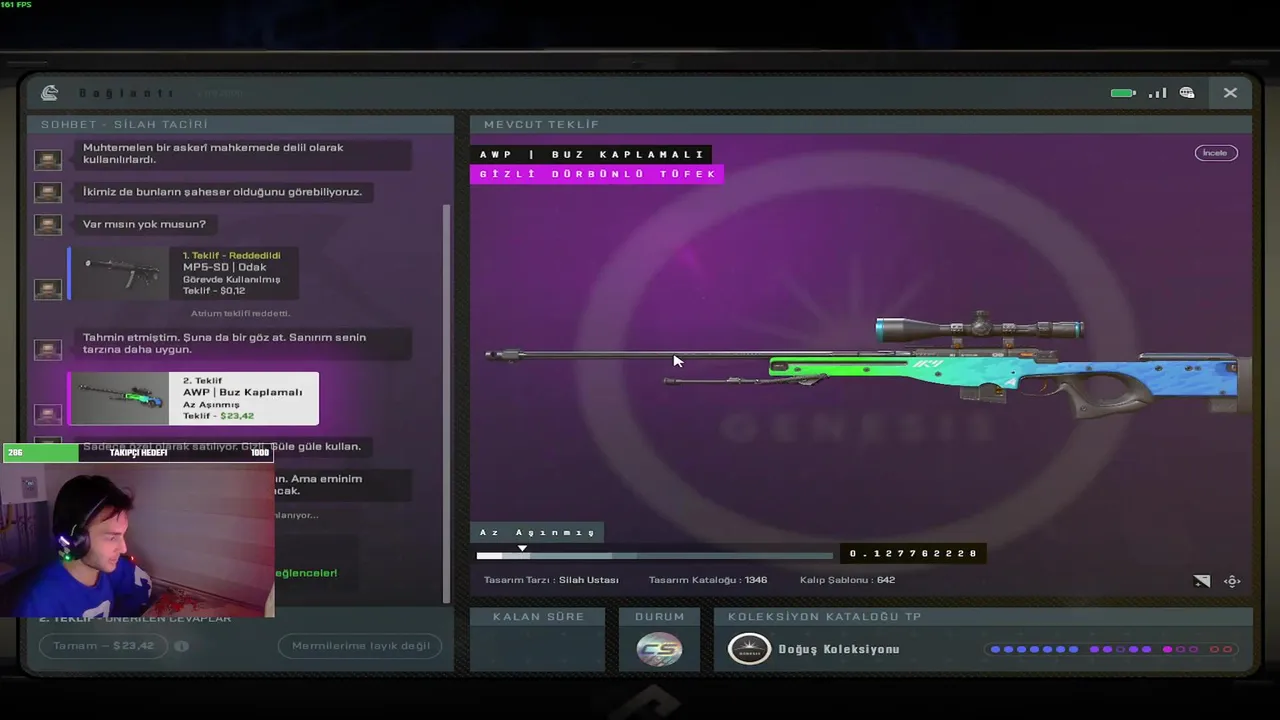Select the 1. Teklif MP5-SD Odak offer card
Image resolution: width=1280 pixels, height=720 pixels.
pyautogui.click(x=183, y=273)
